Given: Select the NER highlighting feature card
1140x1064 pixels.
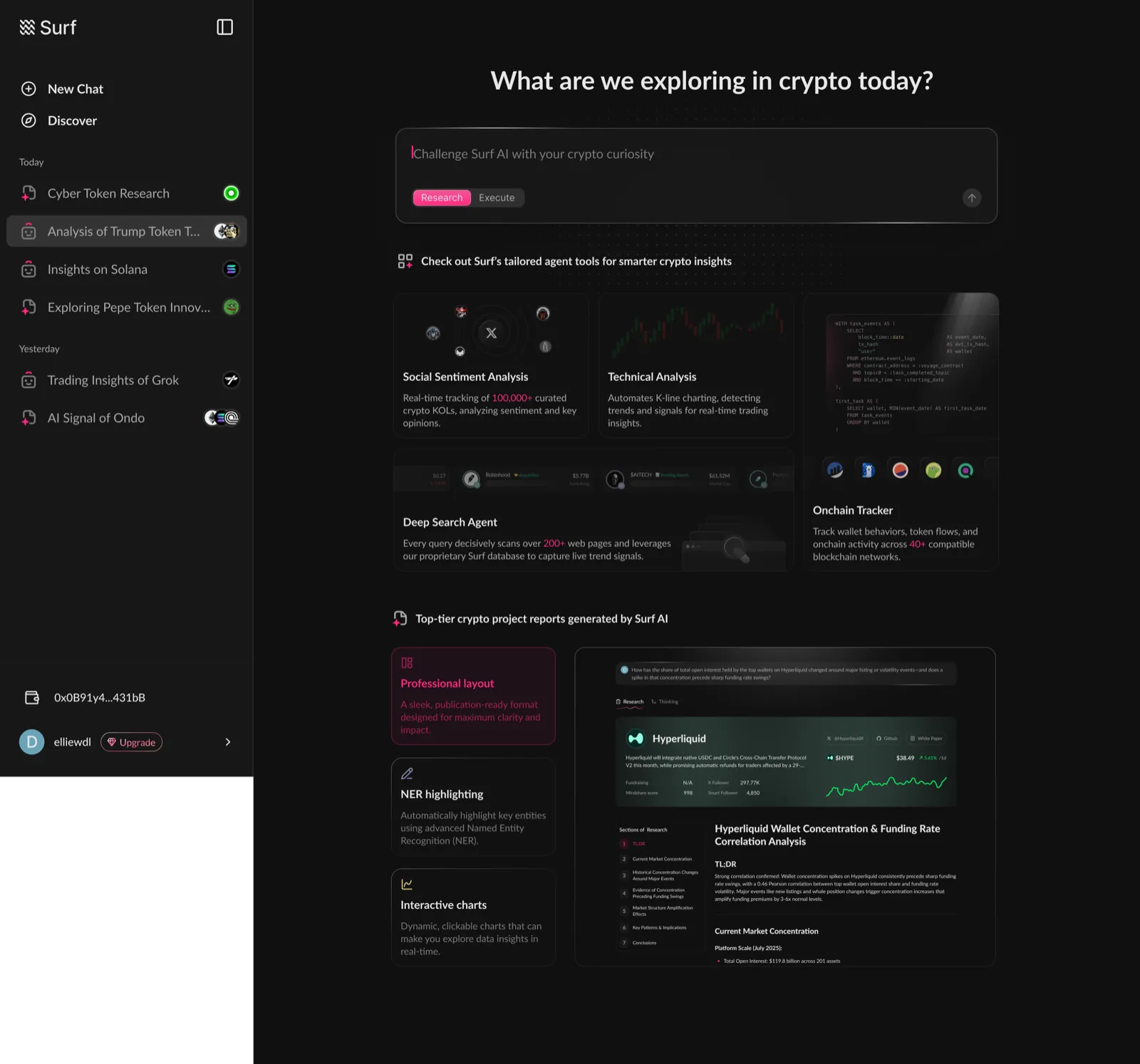Looking at the screenshot, I should coord(473,807).
